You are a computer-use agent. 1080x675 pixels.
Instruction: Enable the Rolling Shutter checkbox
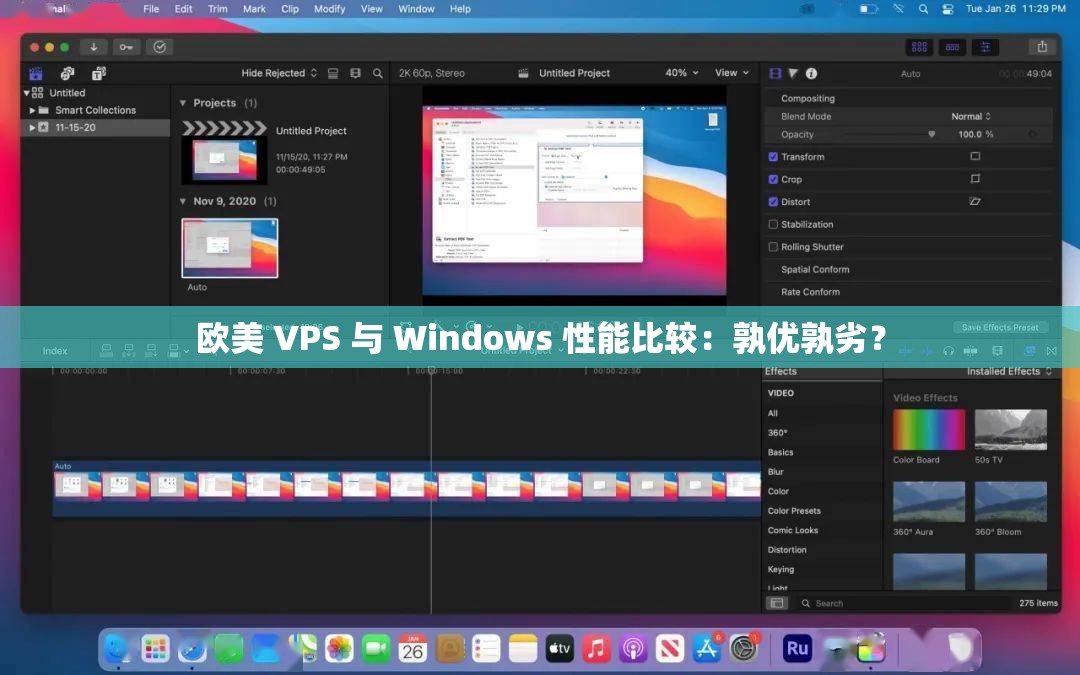coord(773,247)
